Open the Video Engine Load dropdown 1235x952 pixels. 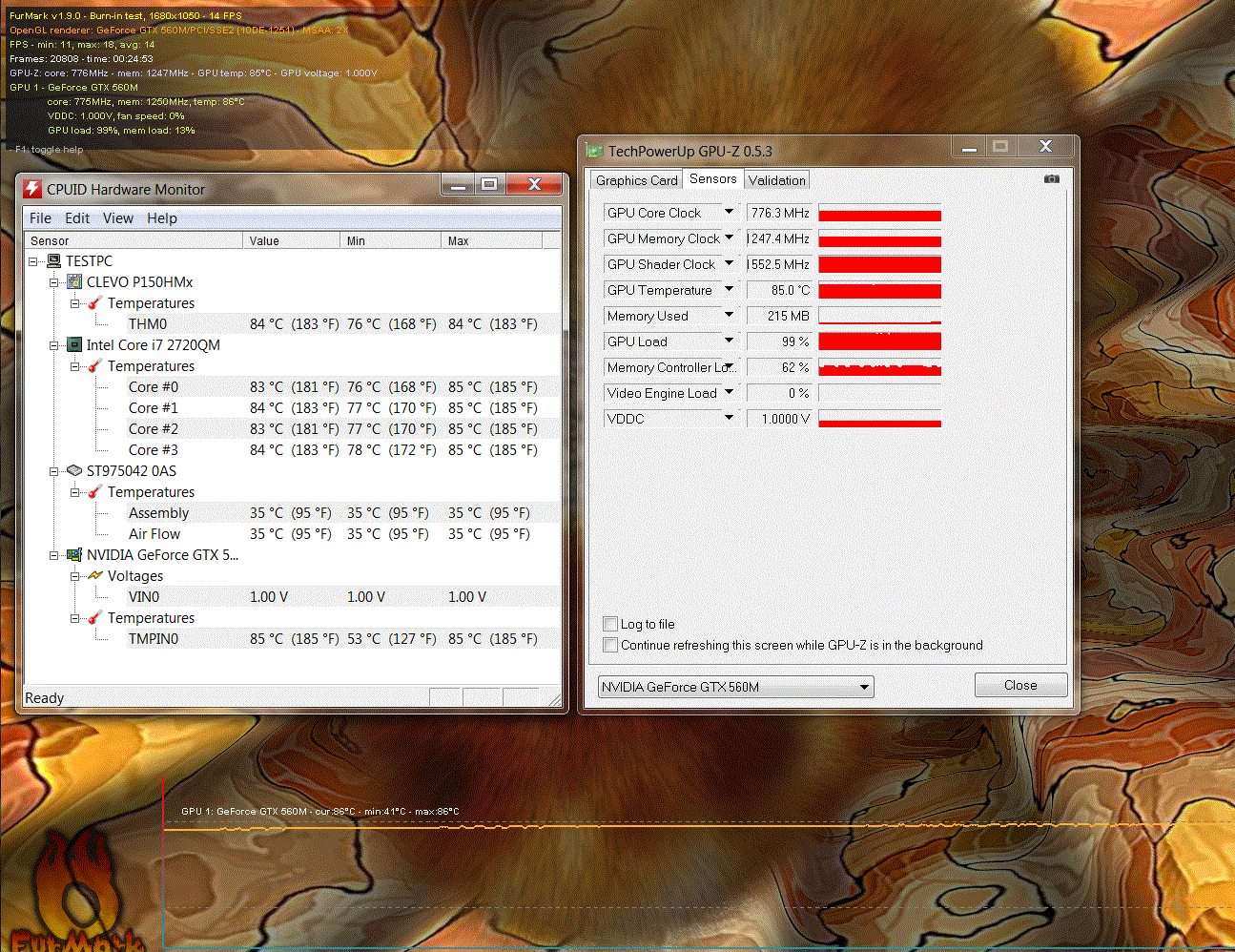(x=729, y=392)
